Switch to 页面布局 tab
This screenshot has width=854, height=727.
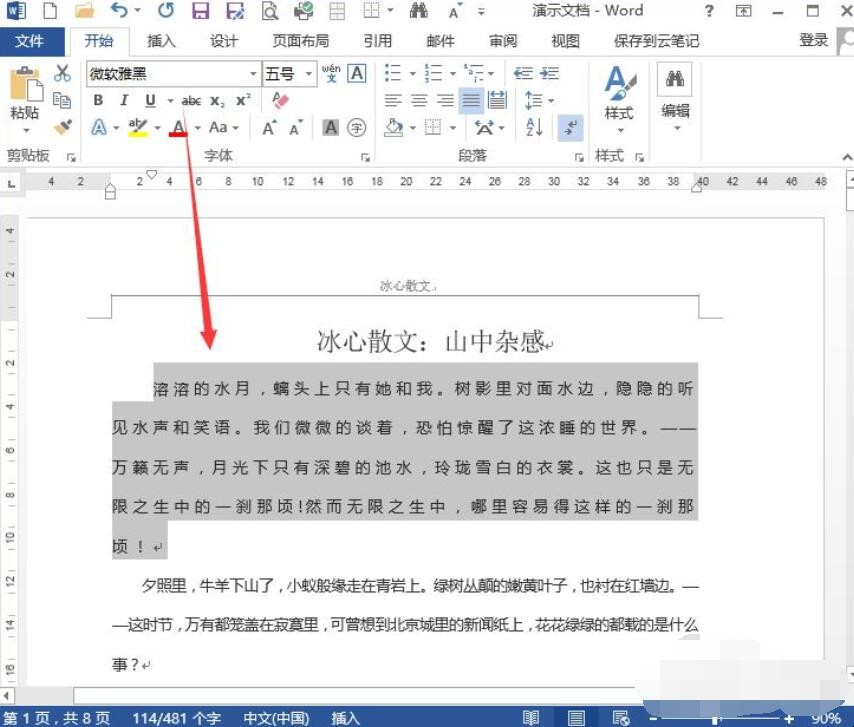pyautogui.click(x=301, y=41)
